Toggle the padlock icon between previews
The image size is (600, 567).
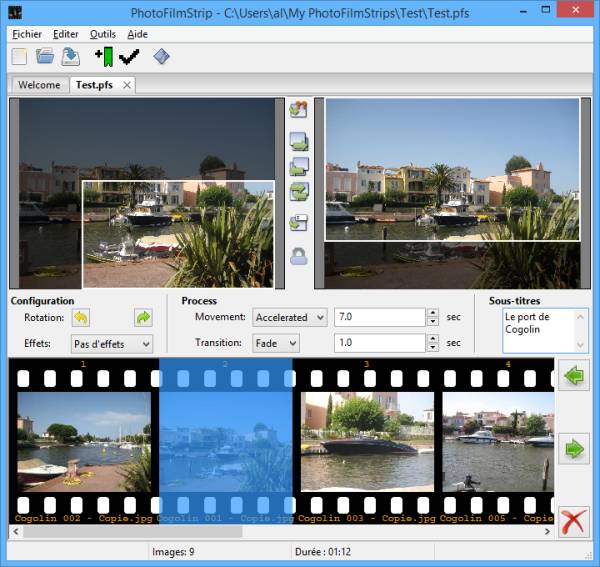tap(298, 256)
